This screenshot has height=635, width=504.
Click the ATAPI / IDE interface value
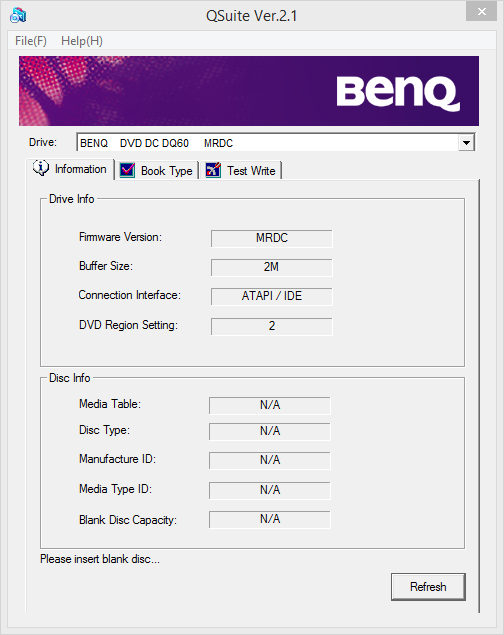pyautogui.click(x=272, y=296)
